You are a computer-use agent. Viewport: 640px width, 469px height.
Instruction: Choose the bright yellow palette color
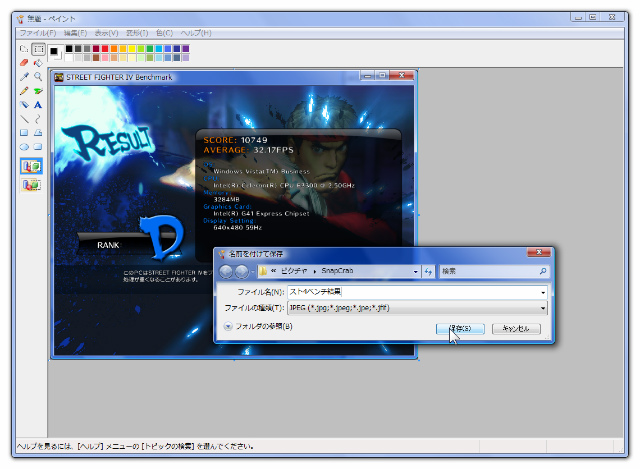[132, 49]
